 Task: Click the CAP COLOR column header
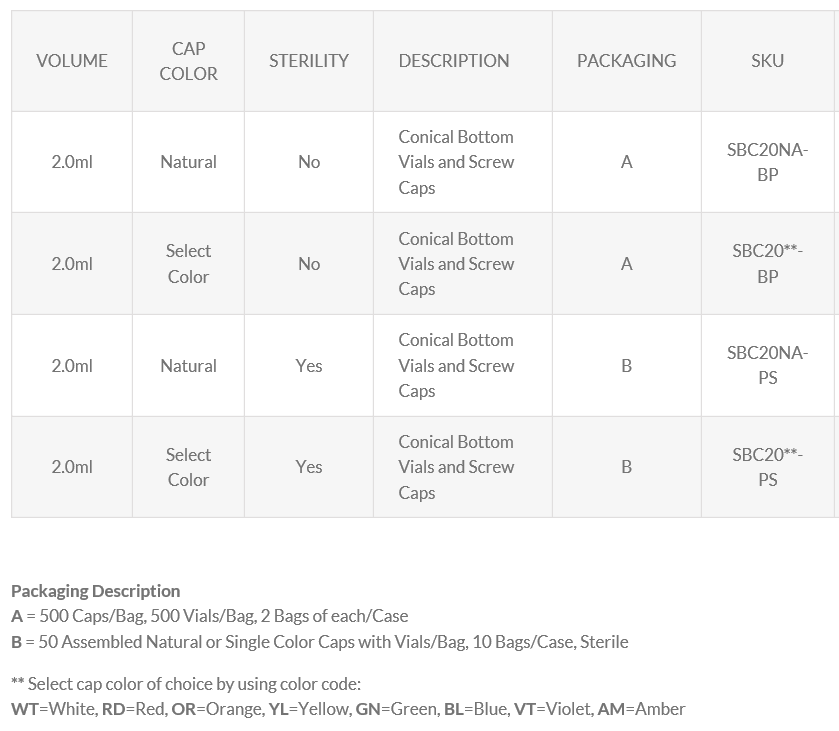pyautogui.click(x=188, y=61)
